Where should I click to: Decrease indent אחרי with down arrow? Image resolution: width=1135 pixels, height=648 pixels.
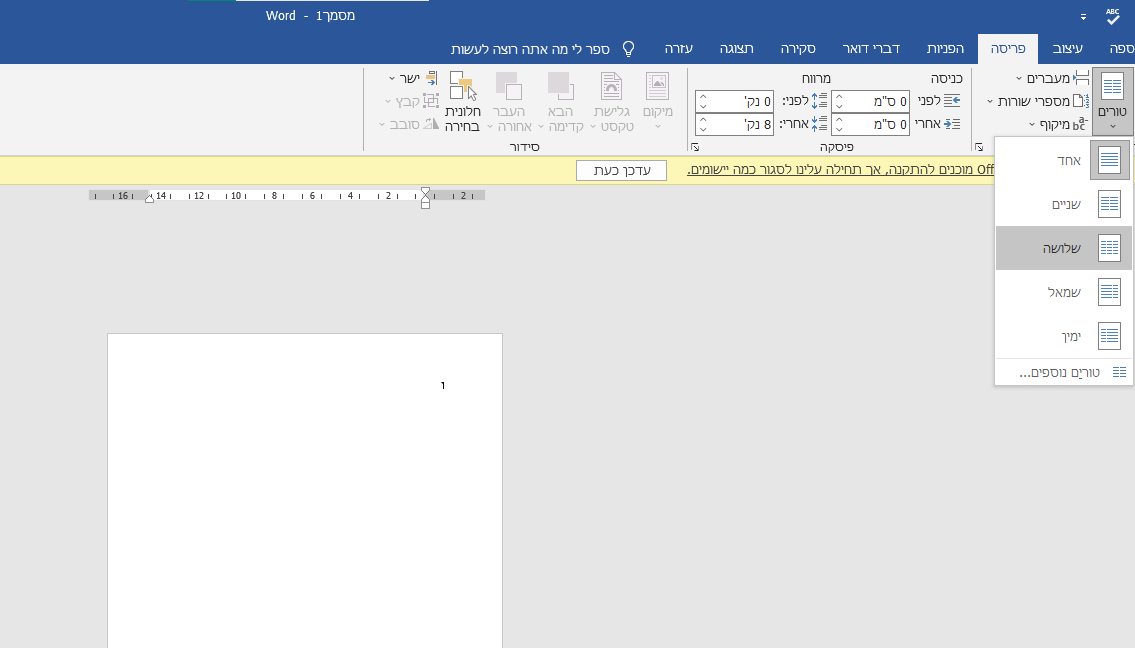(838, 130)
